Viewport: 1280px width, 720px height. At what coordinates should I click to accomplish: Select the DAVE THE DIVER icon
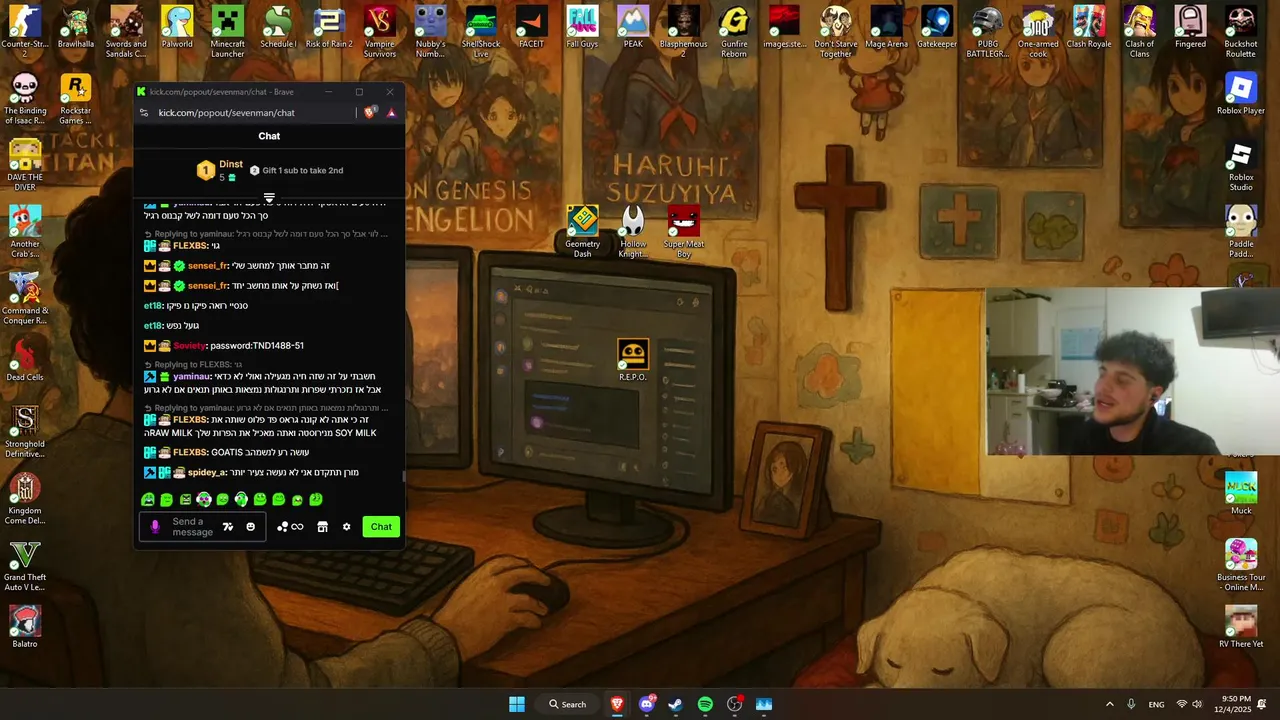pyautogui.click(x=25, y=164)
